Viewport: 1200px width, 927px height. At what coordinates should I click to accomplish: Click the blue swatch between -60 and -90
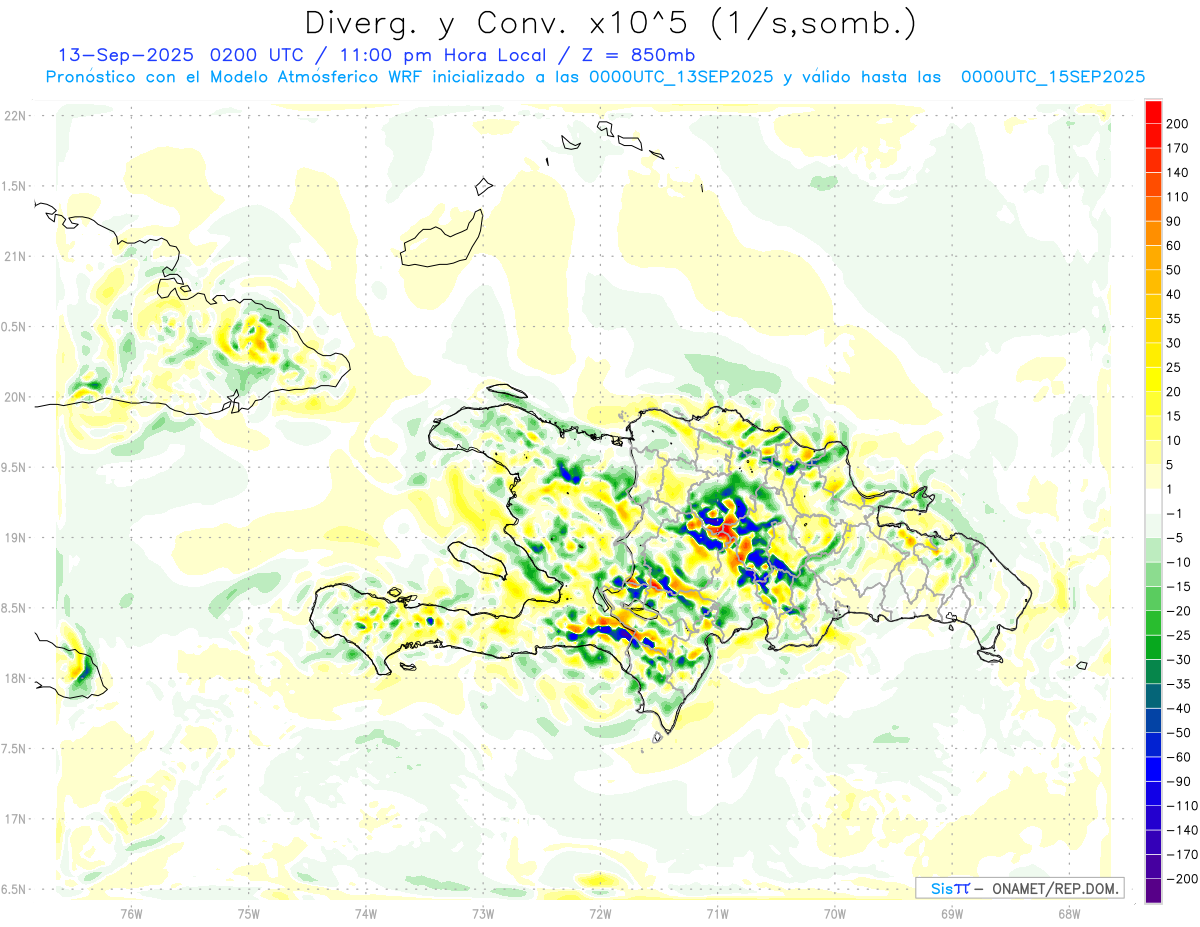(1153, 769)
